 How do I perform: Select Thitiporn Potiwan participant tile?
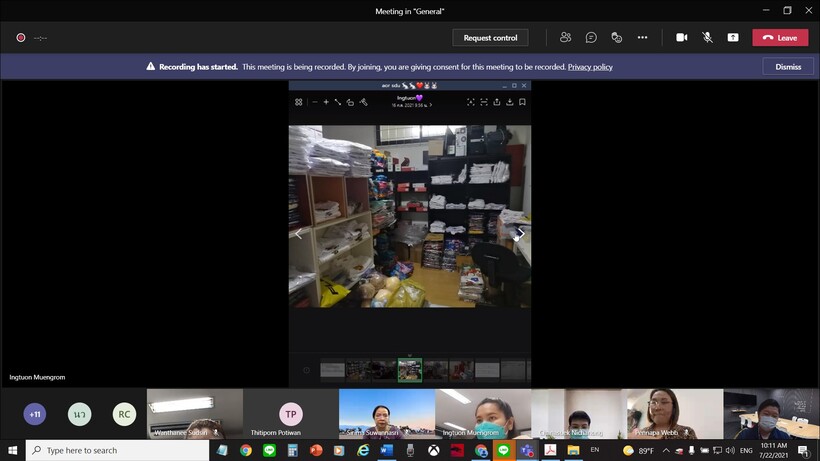[x=290, y=414]
